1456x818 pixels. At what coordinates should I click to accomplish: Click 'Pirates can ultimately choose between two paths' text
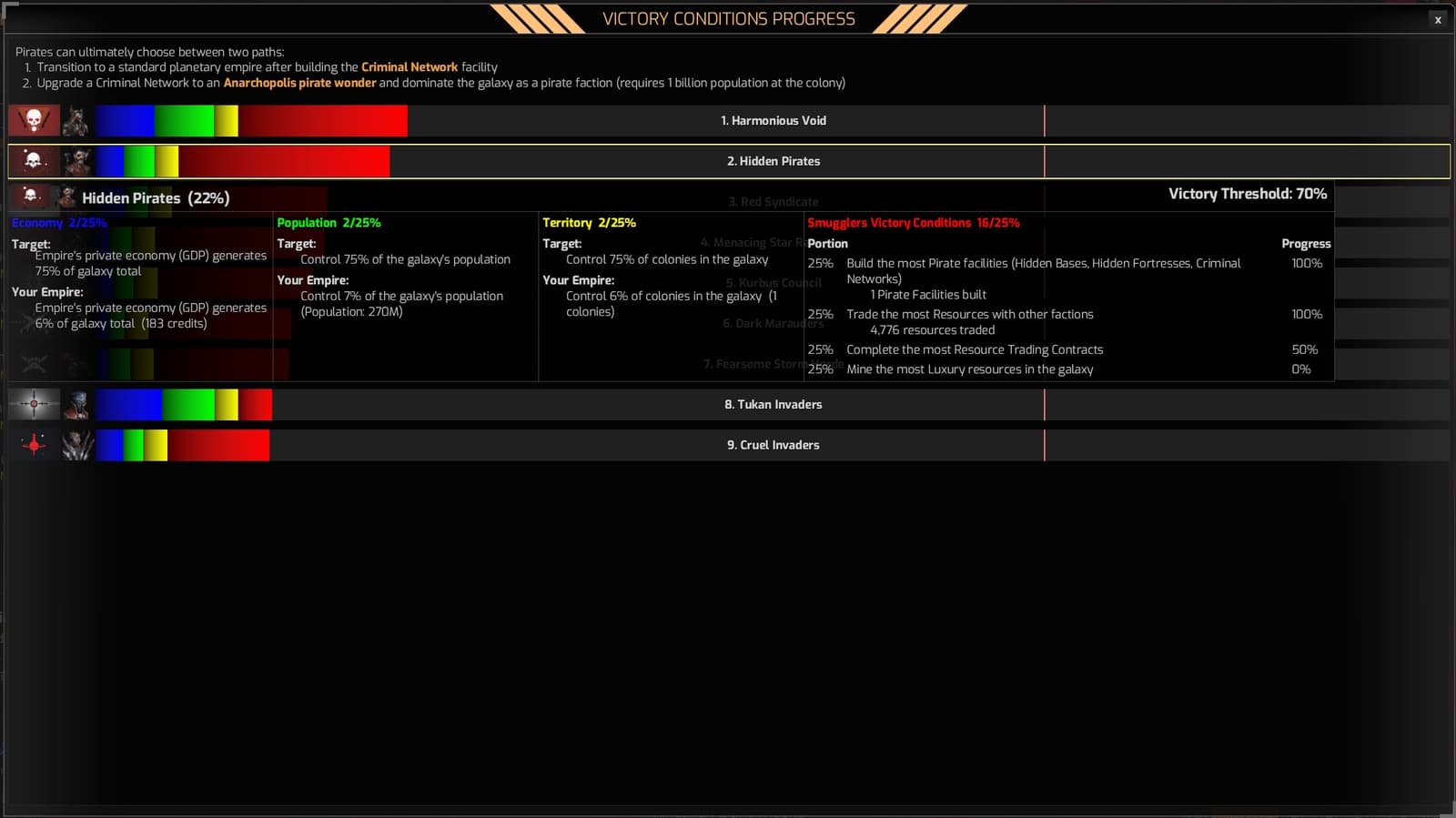point(149,52)
